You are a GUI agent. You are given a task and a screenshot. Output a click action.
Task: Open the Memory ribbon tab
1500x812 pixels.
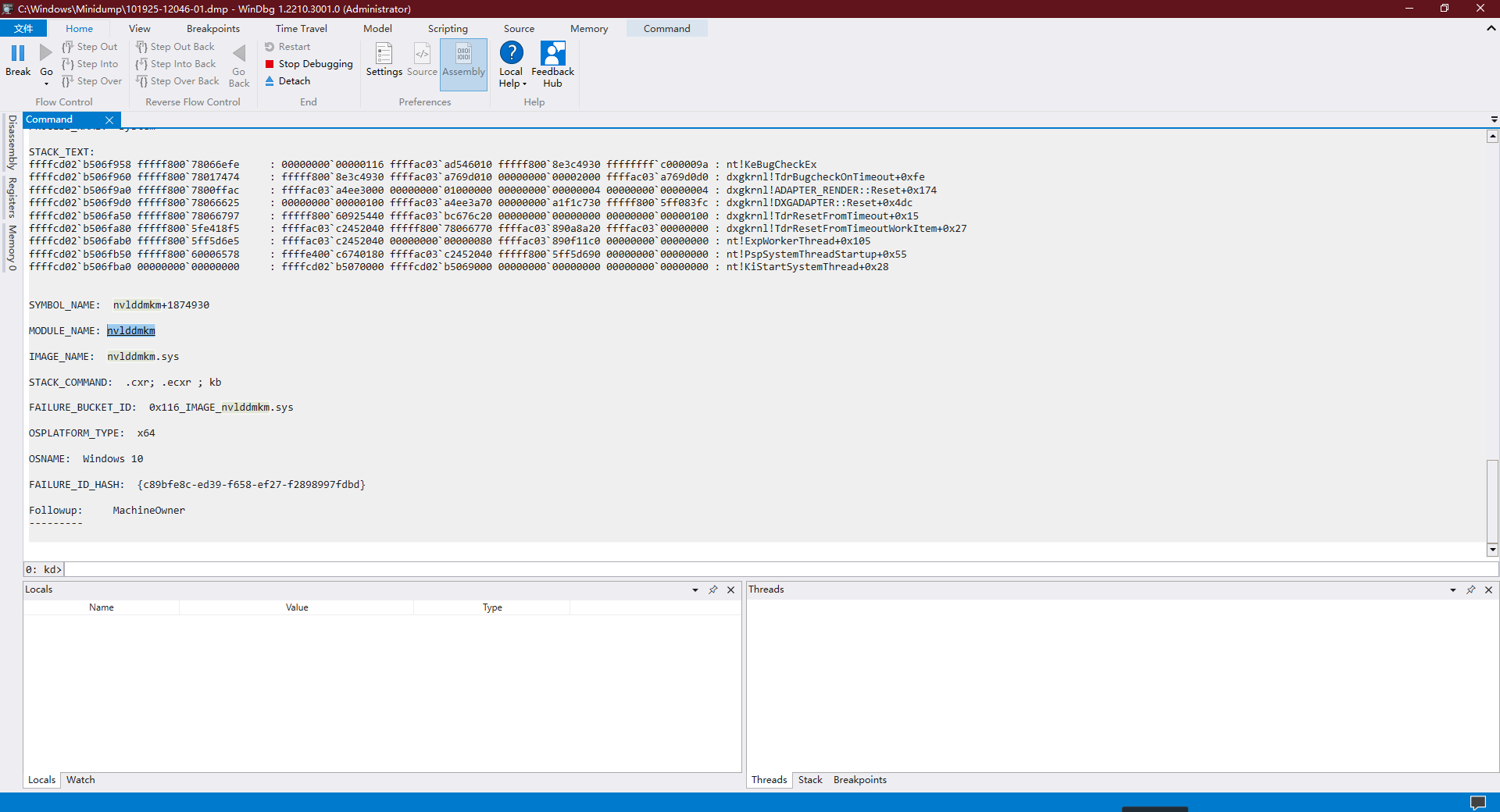coord(589,29)
